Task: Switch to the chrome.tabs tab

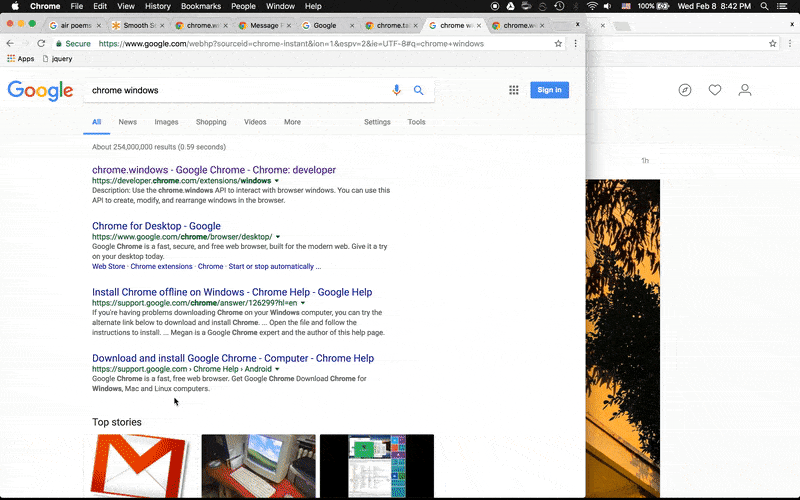Action: tap(393, 25)
